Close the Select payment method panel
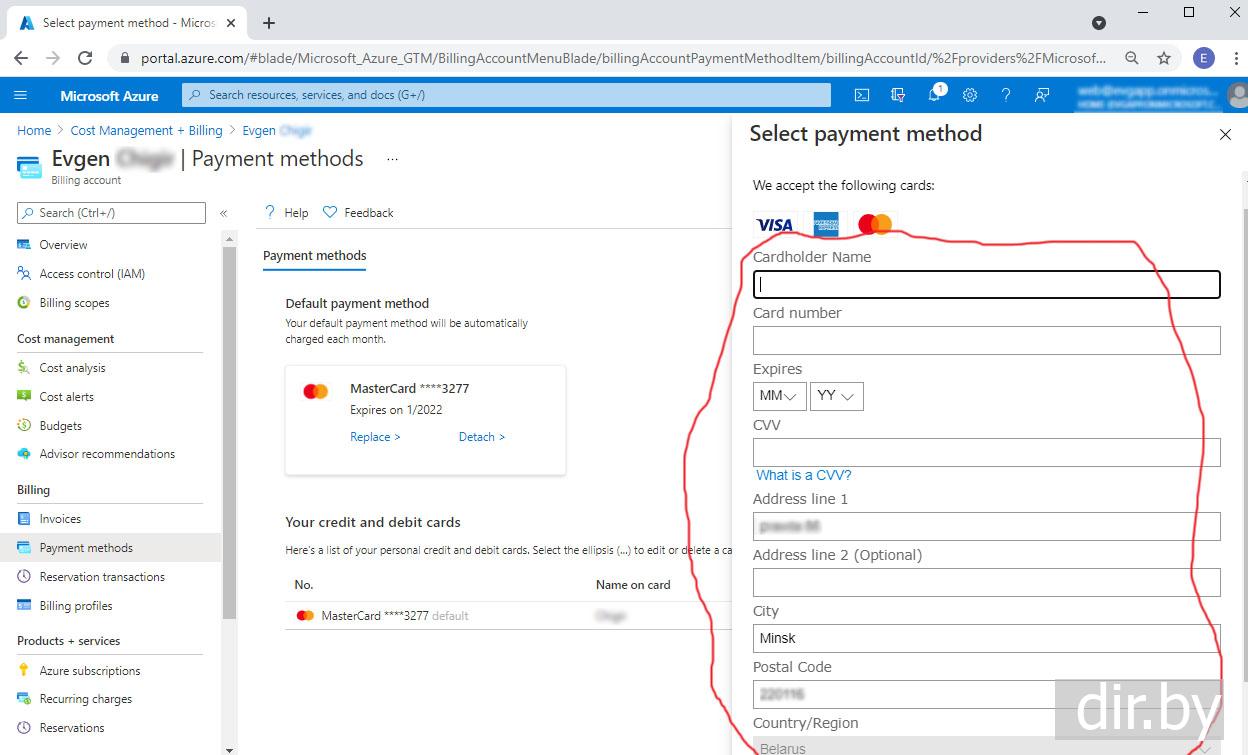The width and height of the screenshot is (1248, 755). pos(1225,134)
